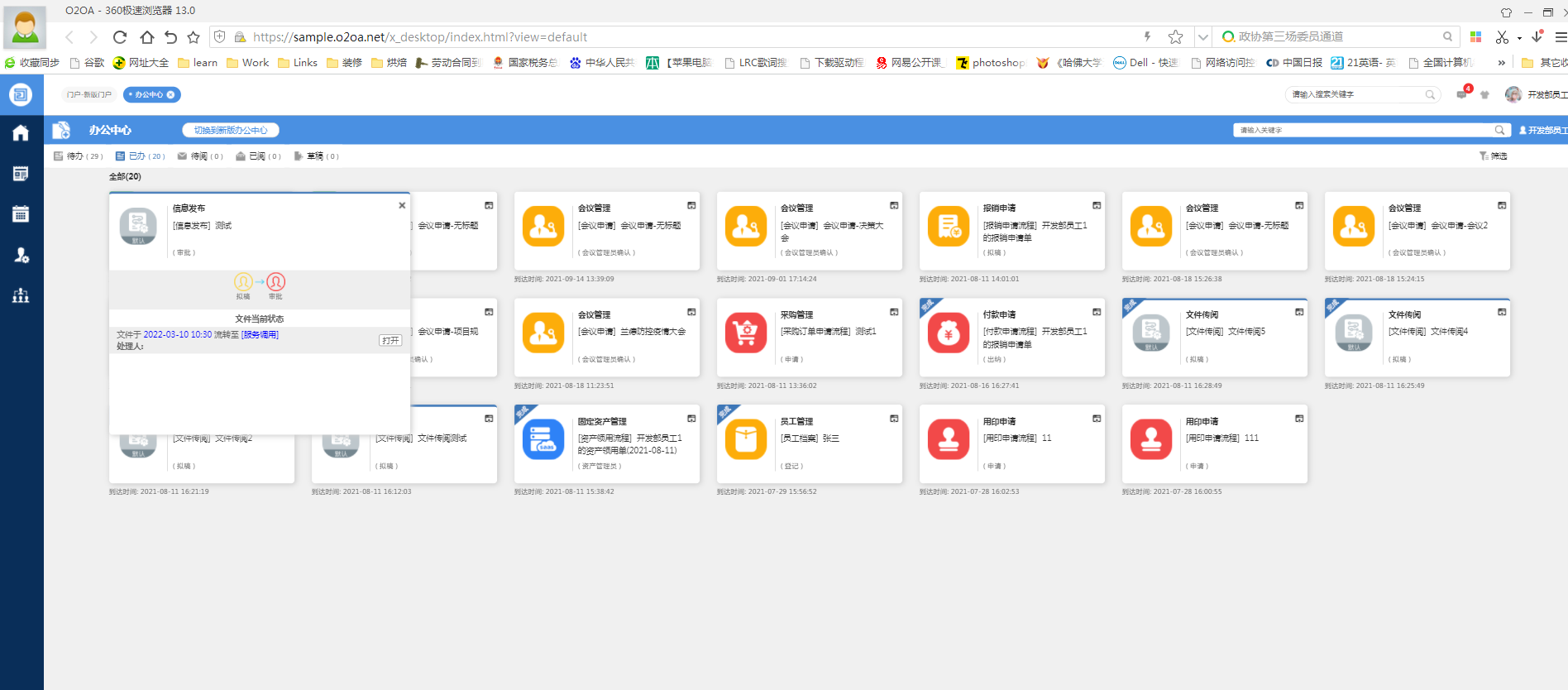Click the 拟稿 node icon in the popup flow
The height and width of the screenshot is (690, 1568).
243,282
